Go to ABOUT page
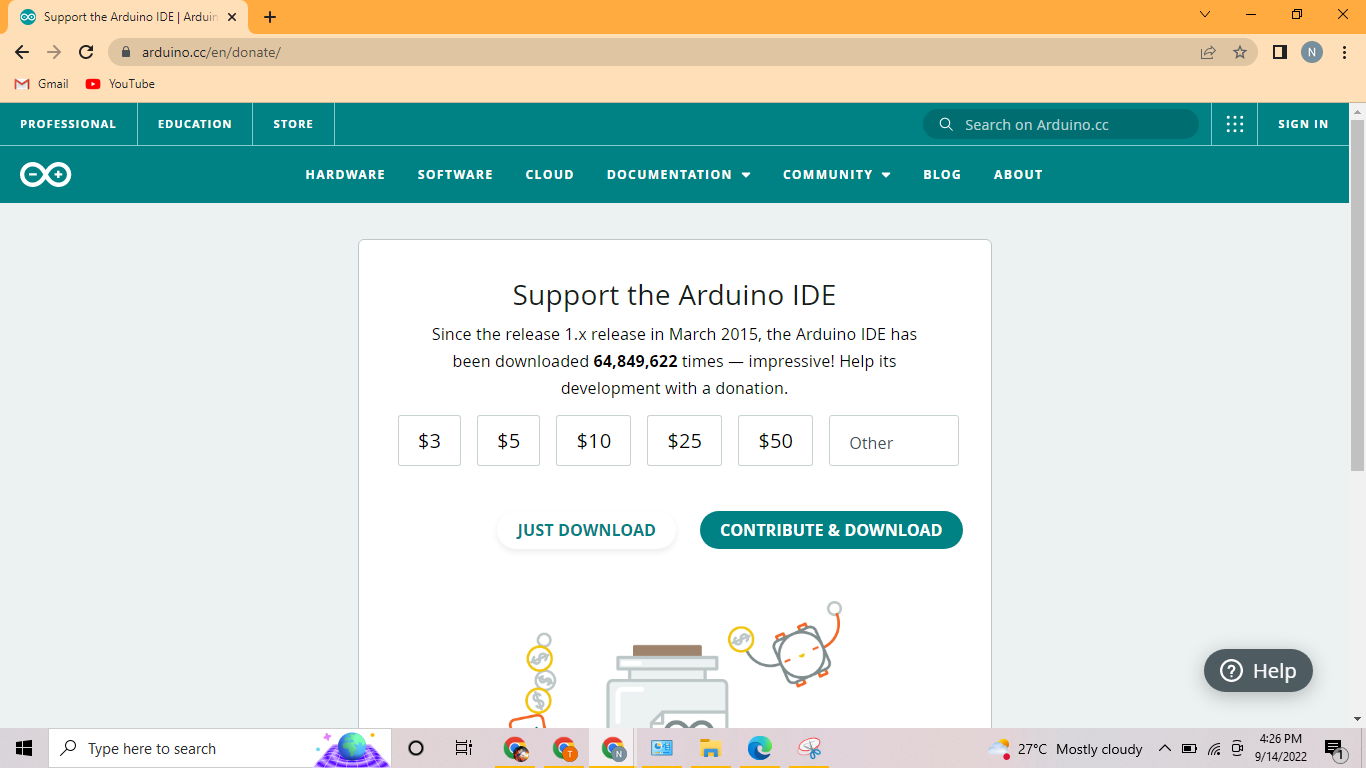The image size is (1366, 768). click(1018, 175)
